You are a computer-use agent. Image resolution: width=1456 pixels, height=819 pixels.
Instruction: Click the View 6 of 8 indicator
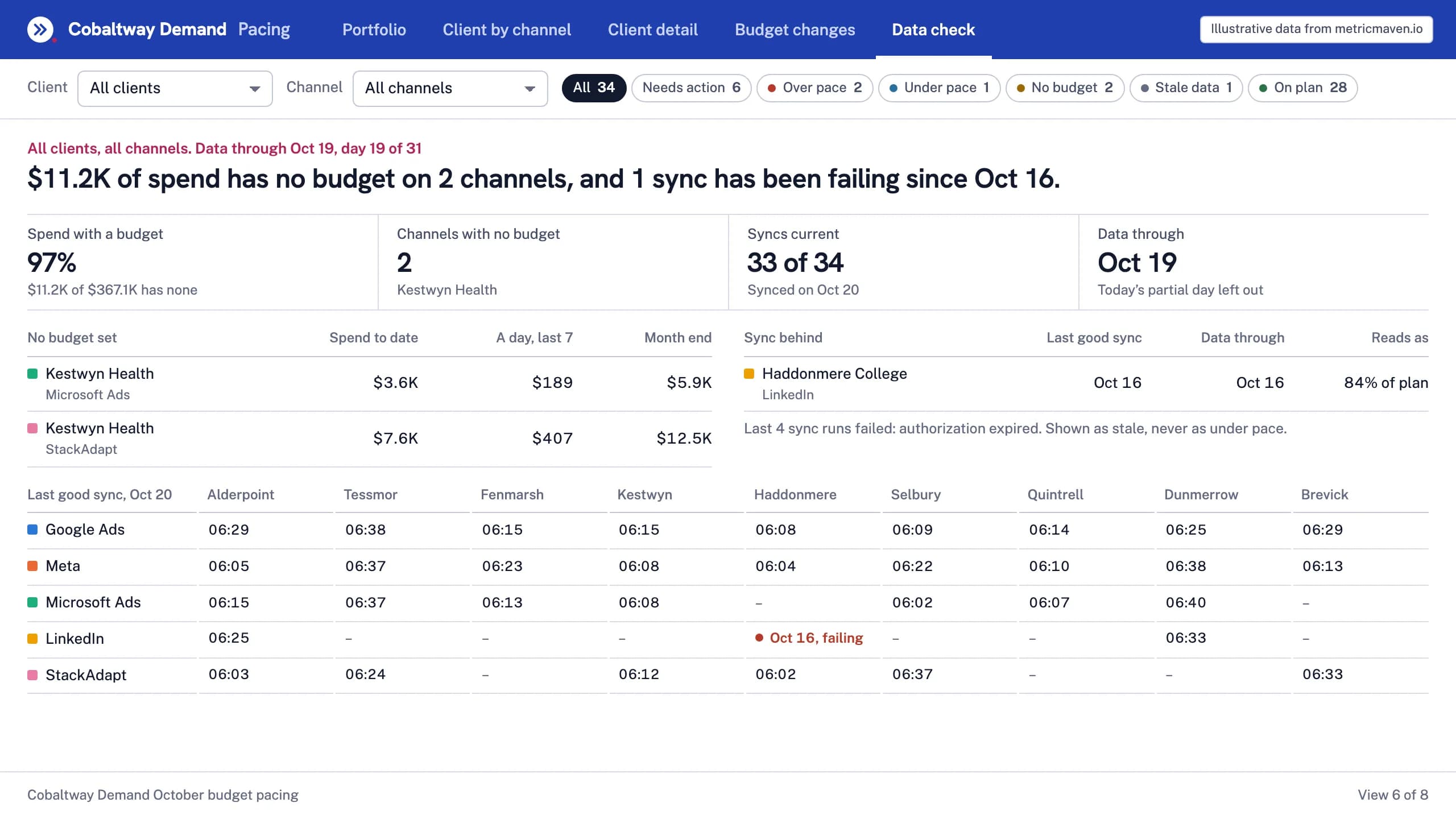pos(1393,795)
